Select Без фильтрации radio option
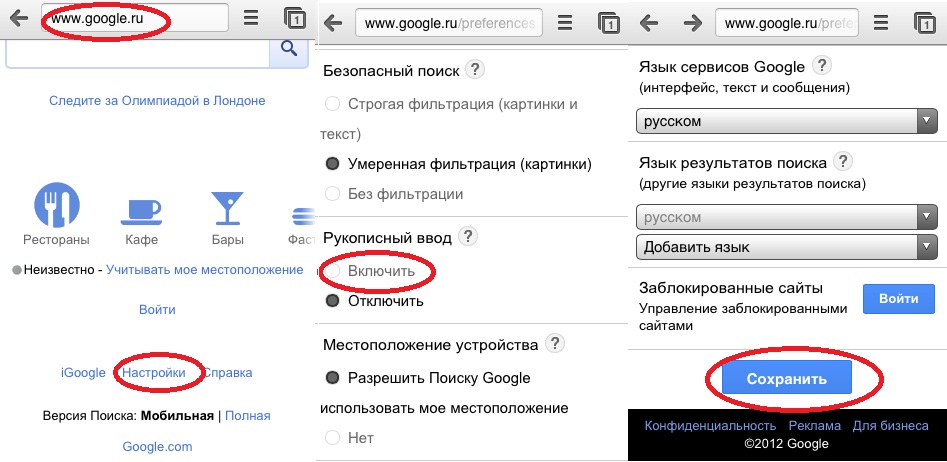The width and height of the screenshot is (947, 462). tap(332, 194)
